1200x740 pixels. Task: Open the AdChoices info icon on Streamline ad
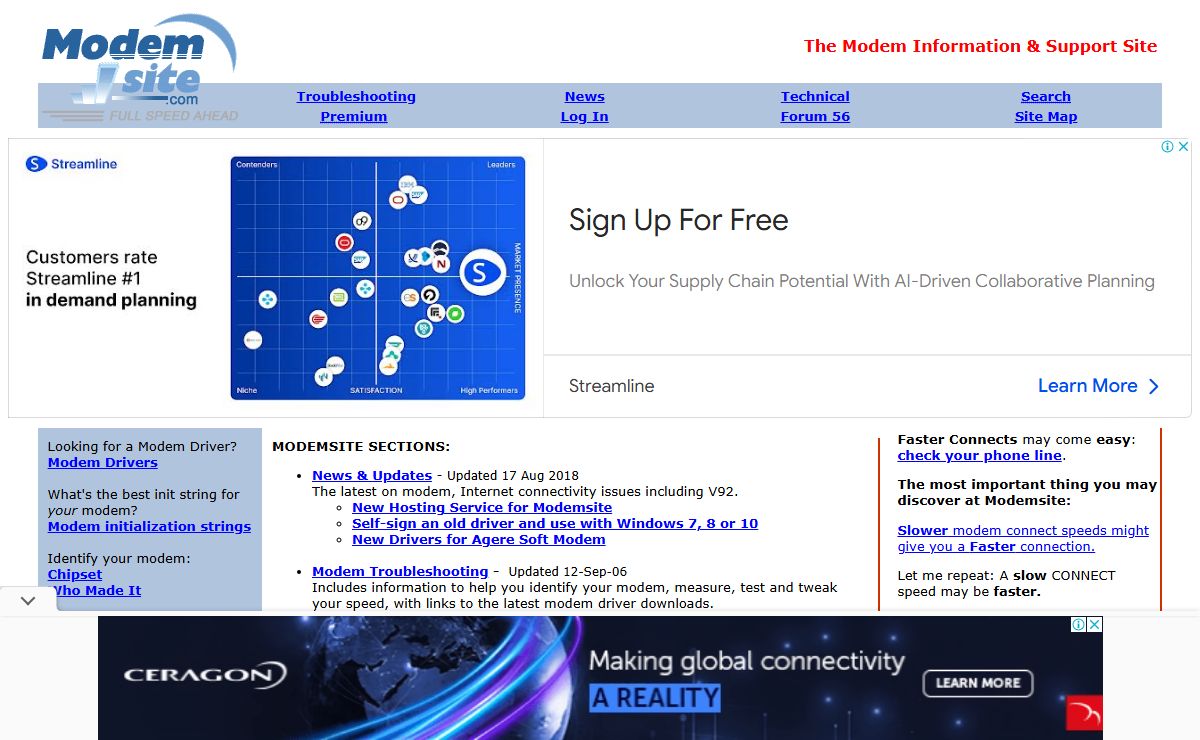pyautogui.click(x=1167, y=147)
